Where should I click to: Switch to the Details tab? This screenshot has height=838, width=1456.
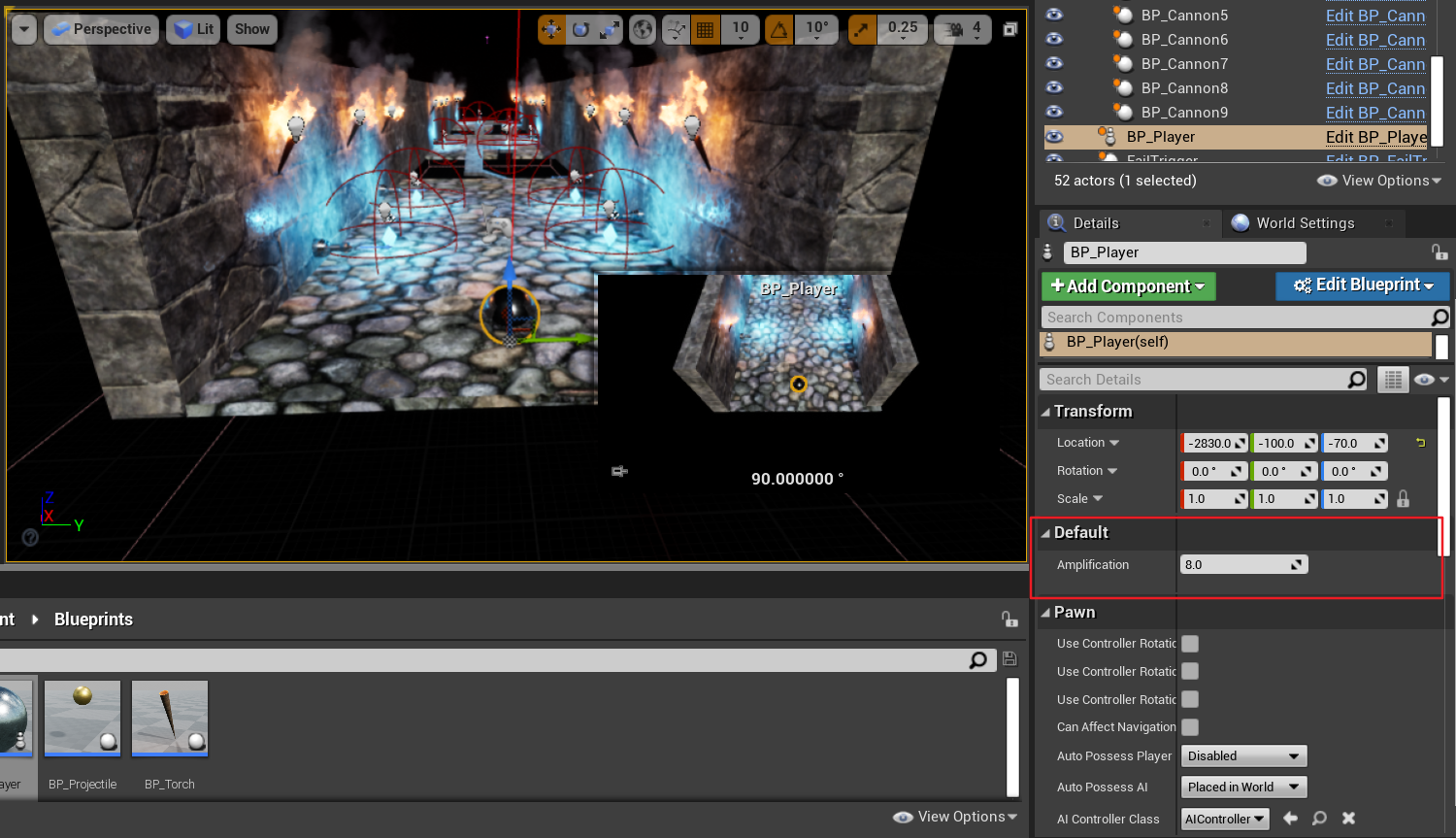point(1095,223)
